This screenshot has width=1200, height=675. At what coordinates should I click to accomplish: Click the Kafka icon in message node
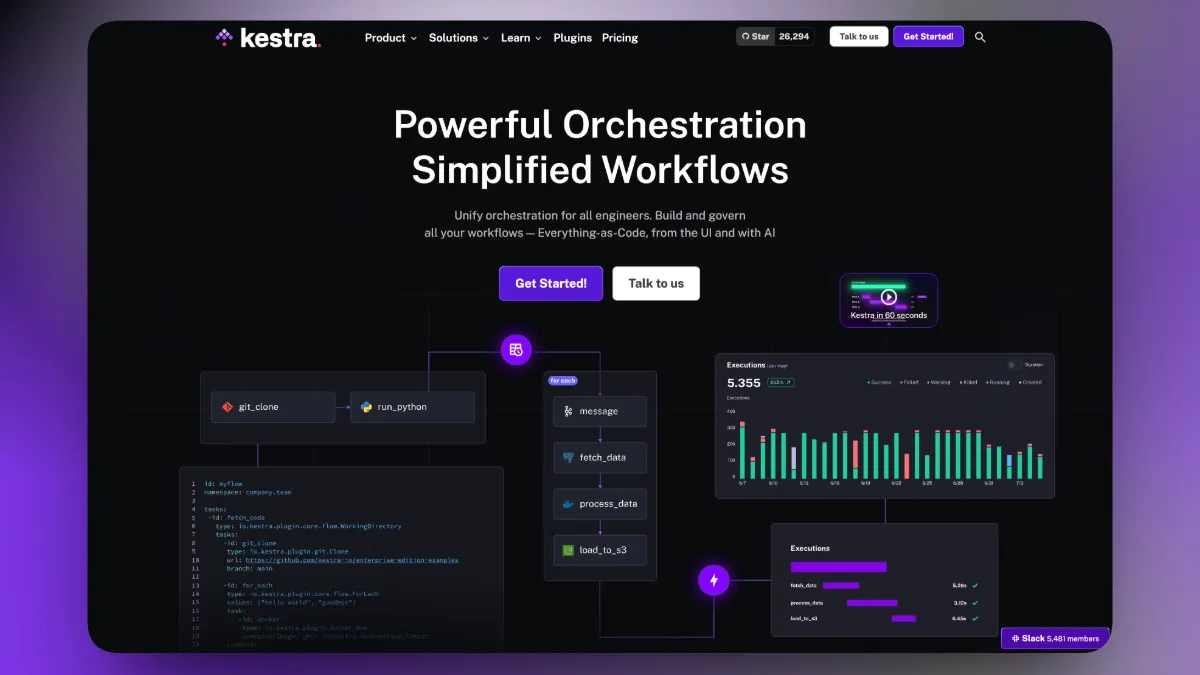click(568, 411)
